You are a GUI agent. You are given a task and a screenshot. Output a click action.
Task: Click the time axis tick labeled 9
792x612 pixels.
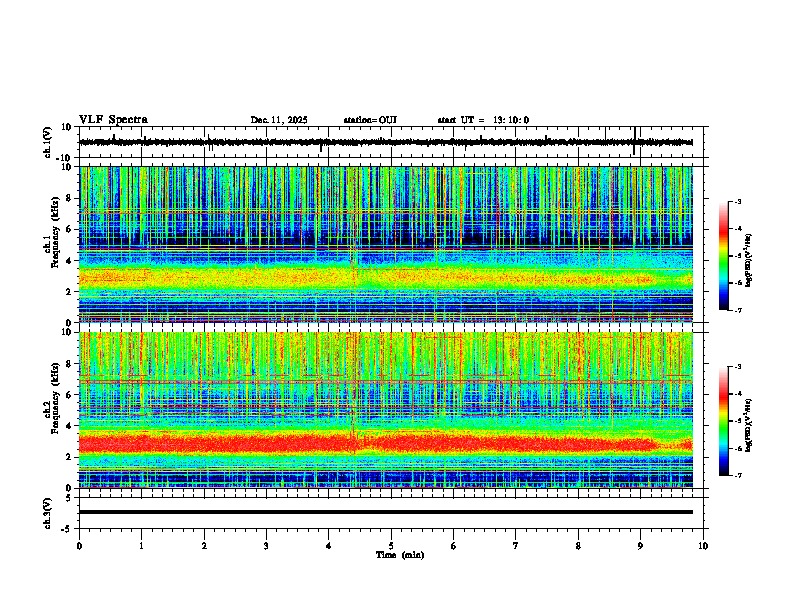(640, 546)
